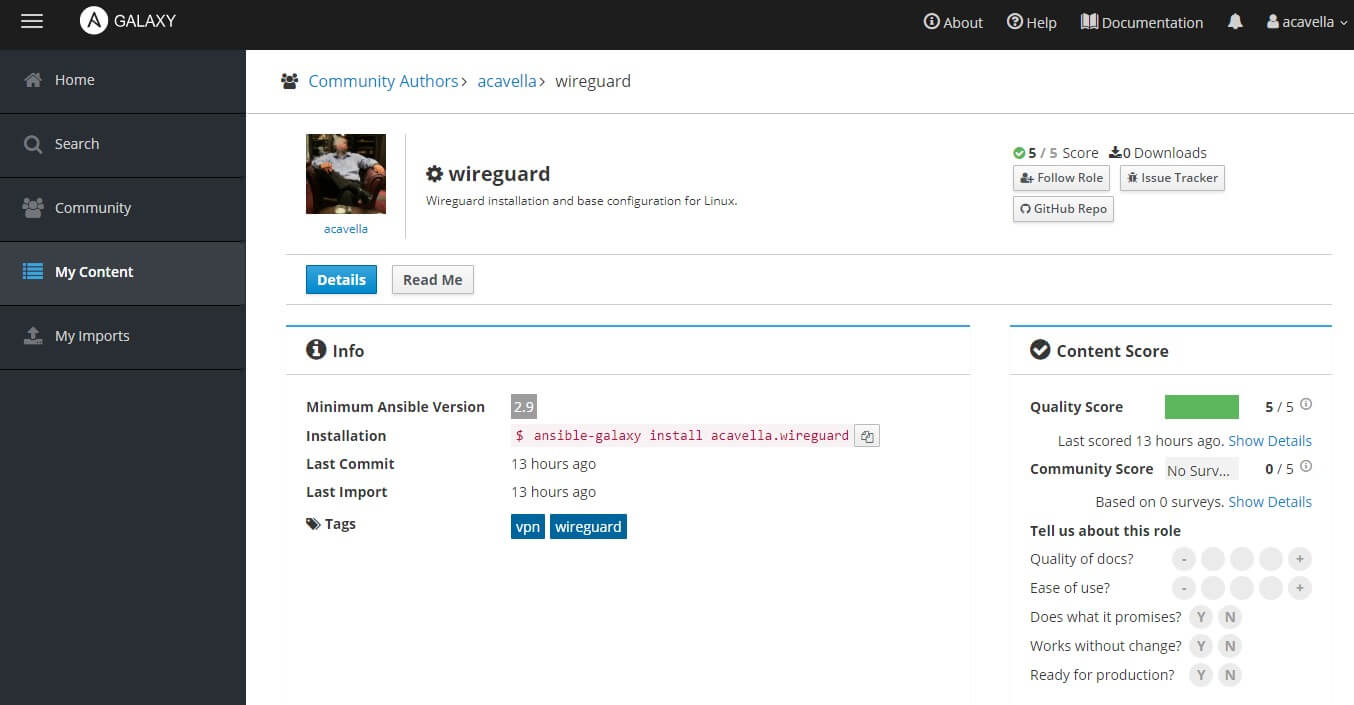This screenshot has height=705, width=1354.
Task: Open the GitHub Repo button
Action: tap(1063, 209)
